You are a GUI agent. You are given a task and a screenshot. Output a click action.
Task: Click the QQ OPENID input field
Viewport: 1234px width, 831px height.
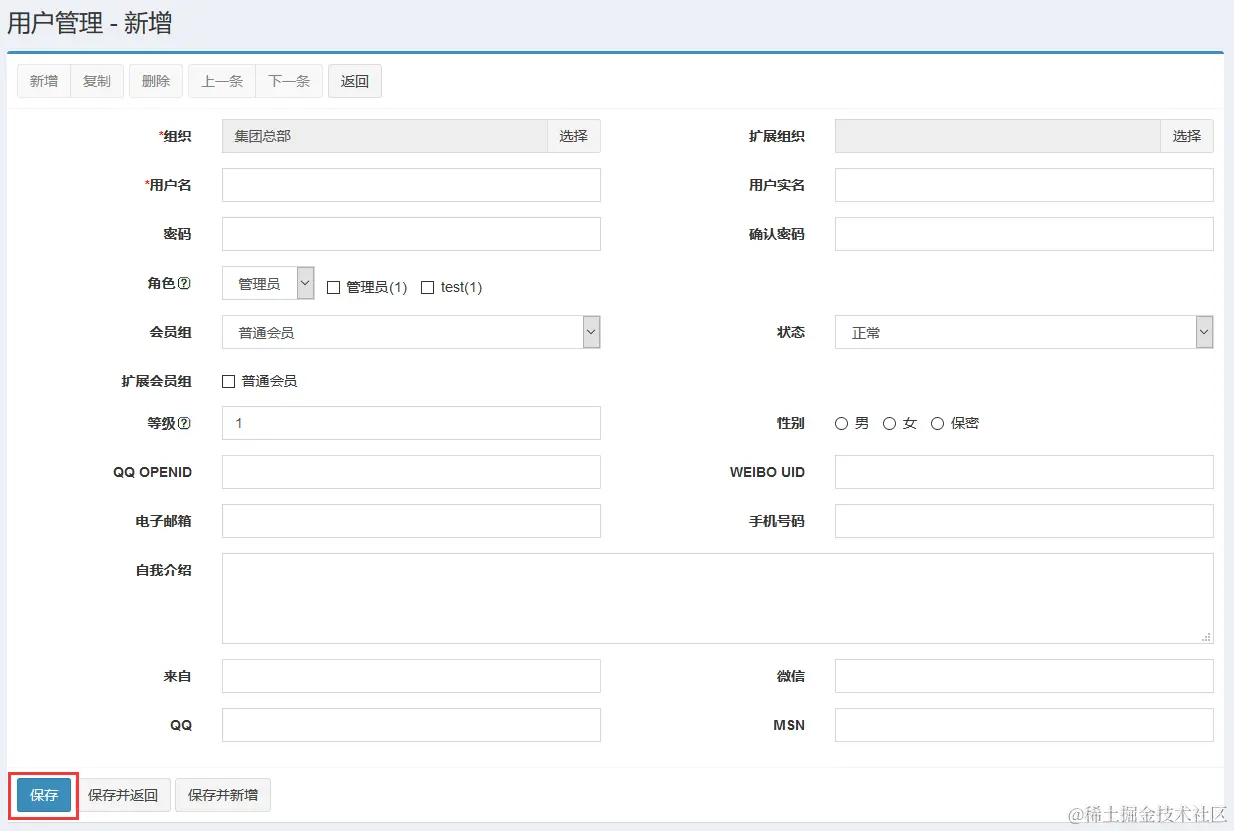coord(411,472)
